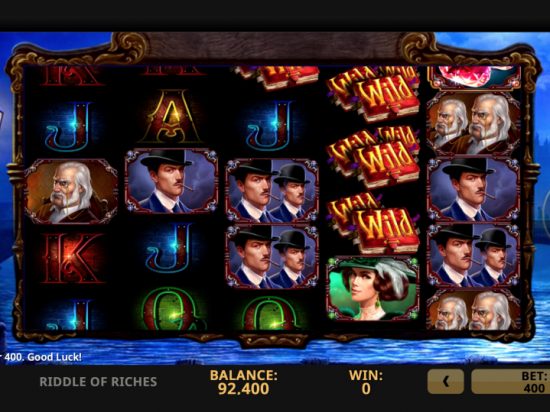Click the top full Wild book symbol
Screen dimensions: 550x412
click(x=373, y=97)
